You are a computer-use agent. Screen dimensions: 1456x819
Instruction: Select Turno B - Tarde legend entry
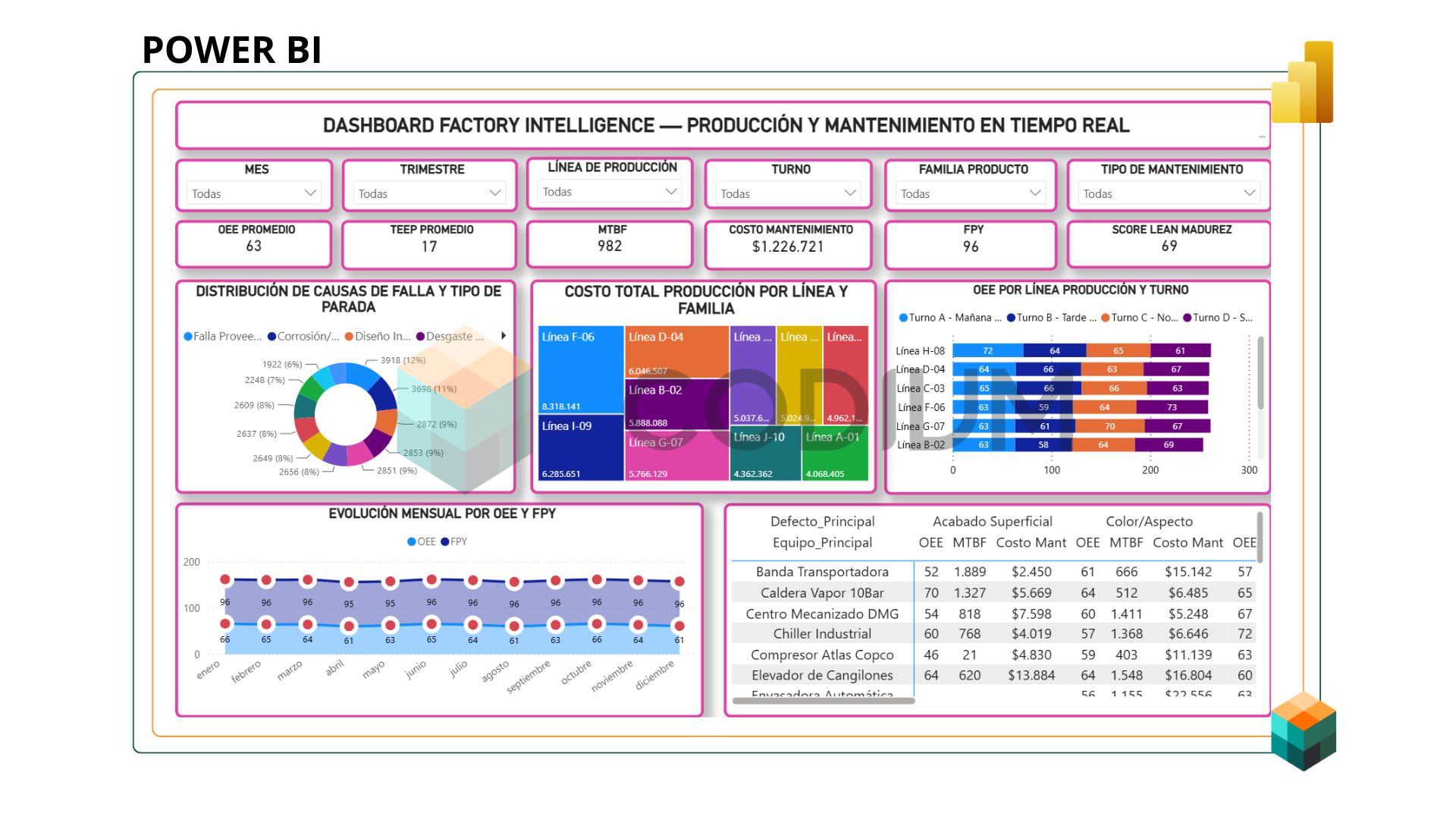coord(1051,318)
